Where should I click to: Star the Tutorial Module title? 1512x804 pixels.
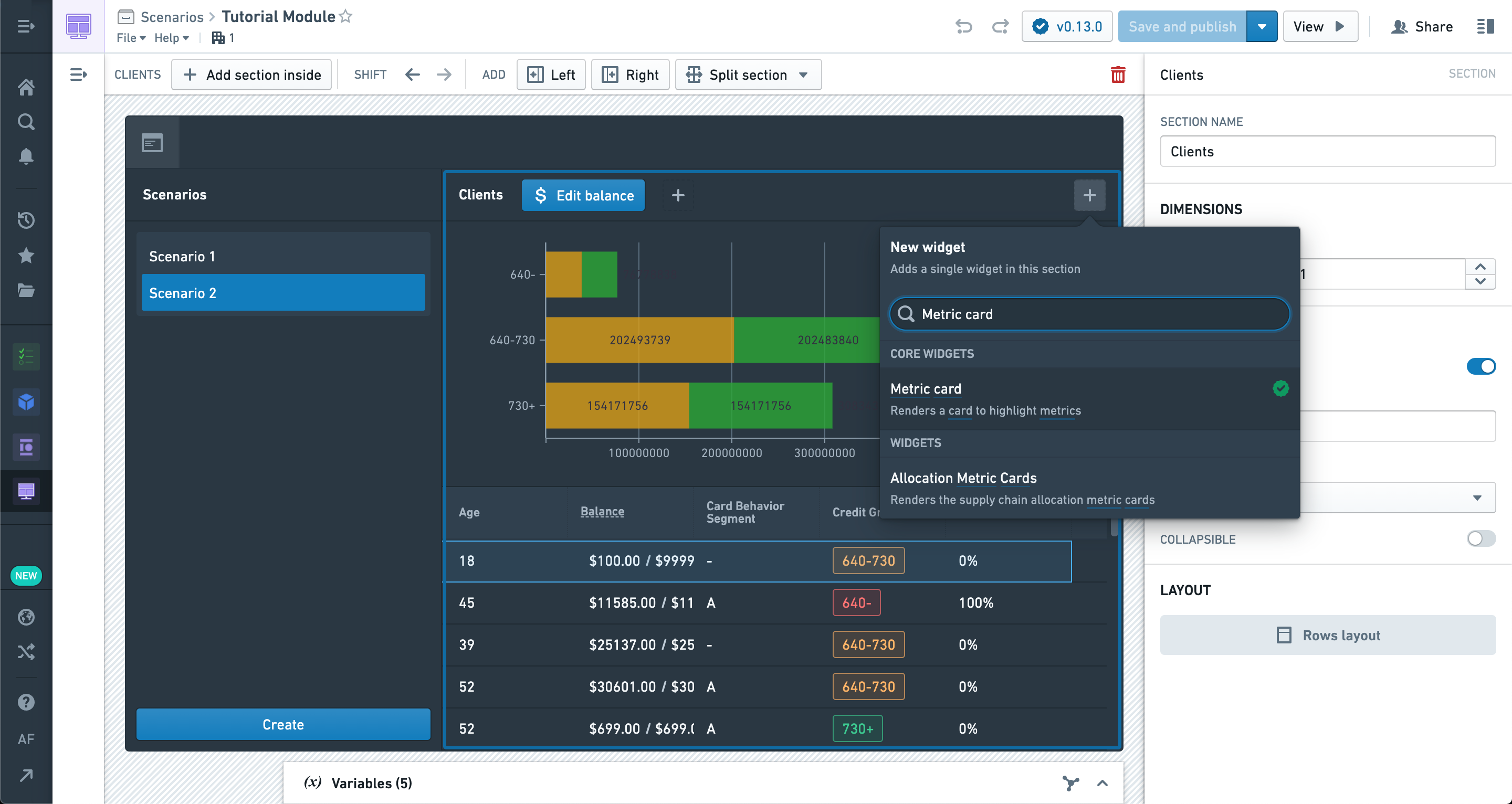346,16
